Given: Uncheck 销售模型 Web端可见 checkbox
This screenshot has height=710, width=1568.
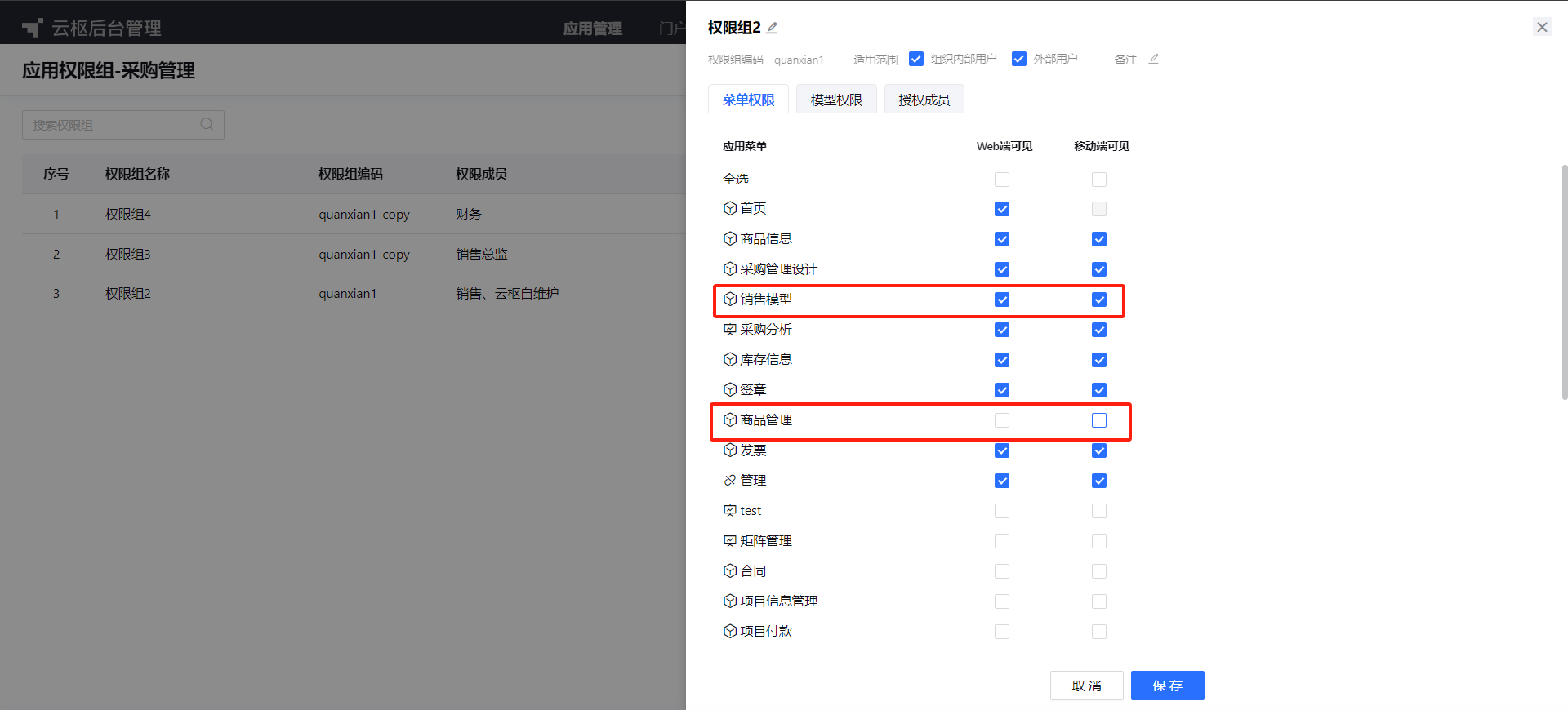Looking at the screenshot, I should pos(1002,300).
